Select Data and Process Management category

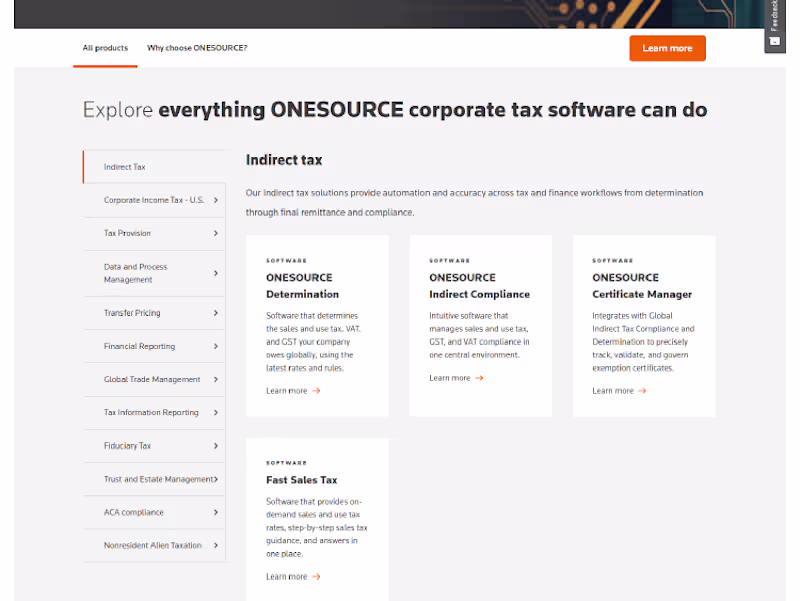[154, 273]
